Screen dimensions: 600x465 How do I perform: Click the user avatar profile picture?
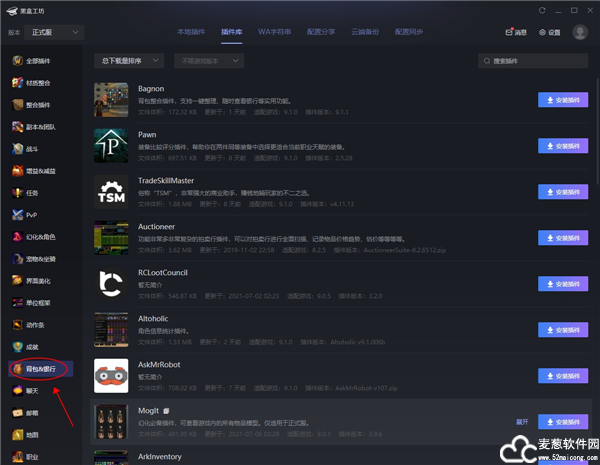point(580,32)
